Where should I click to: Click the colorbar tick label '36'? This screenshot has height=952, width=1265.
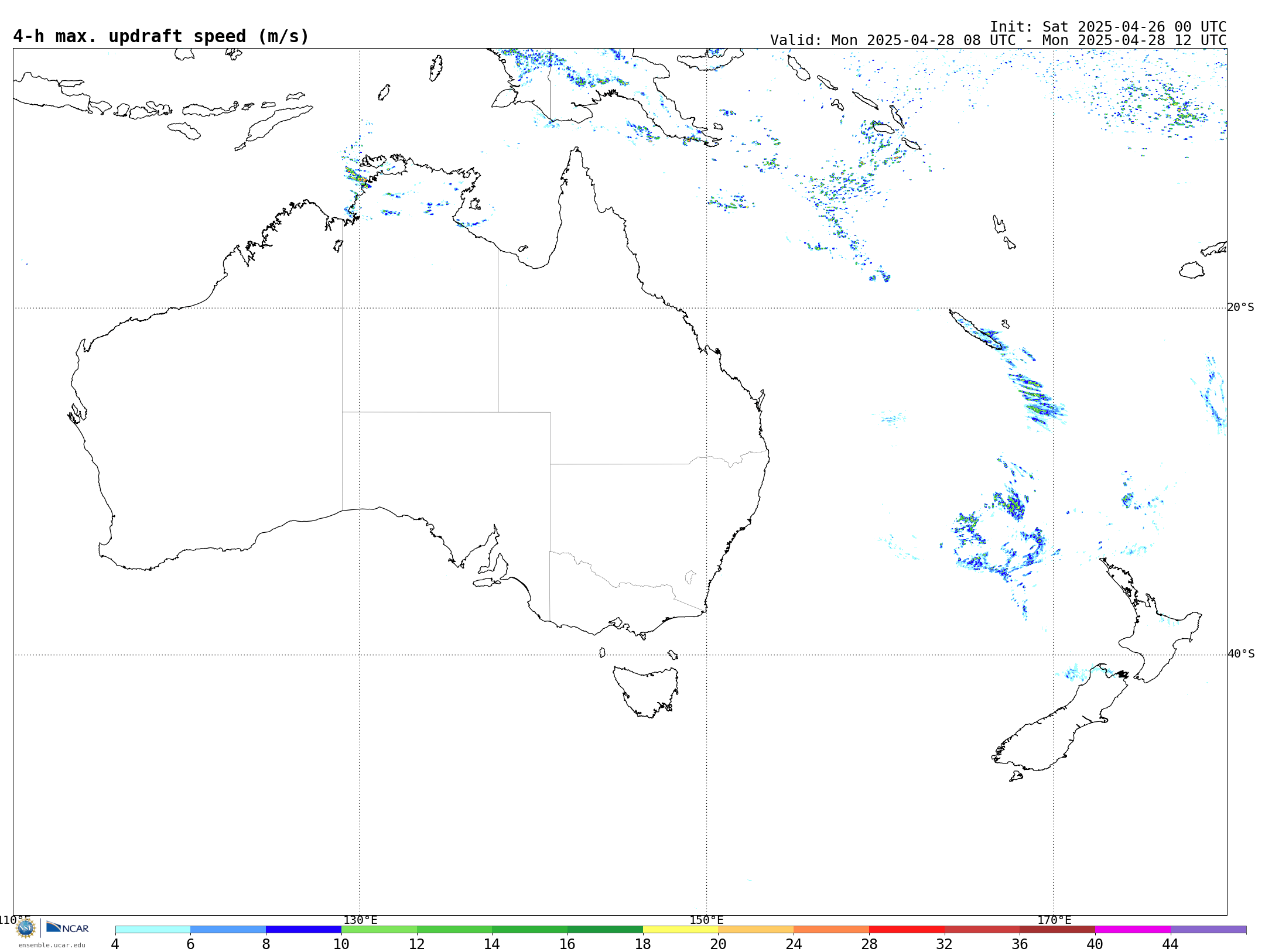point(1020,944)
